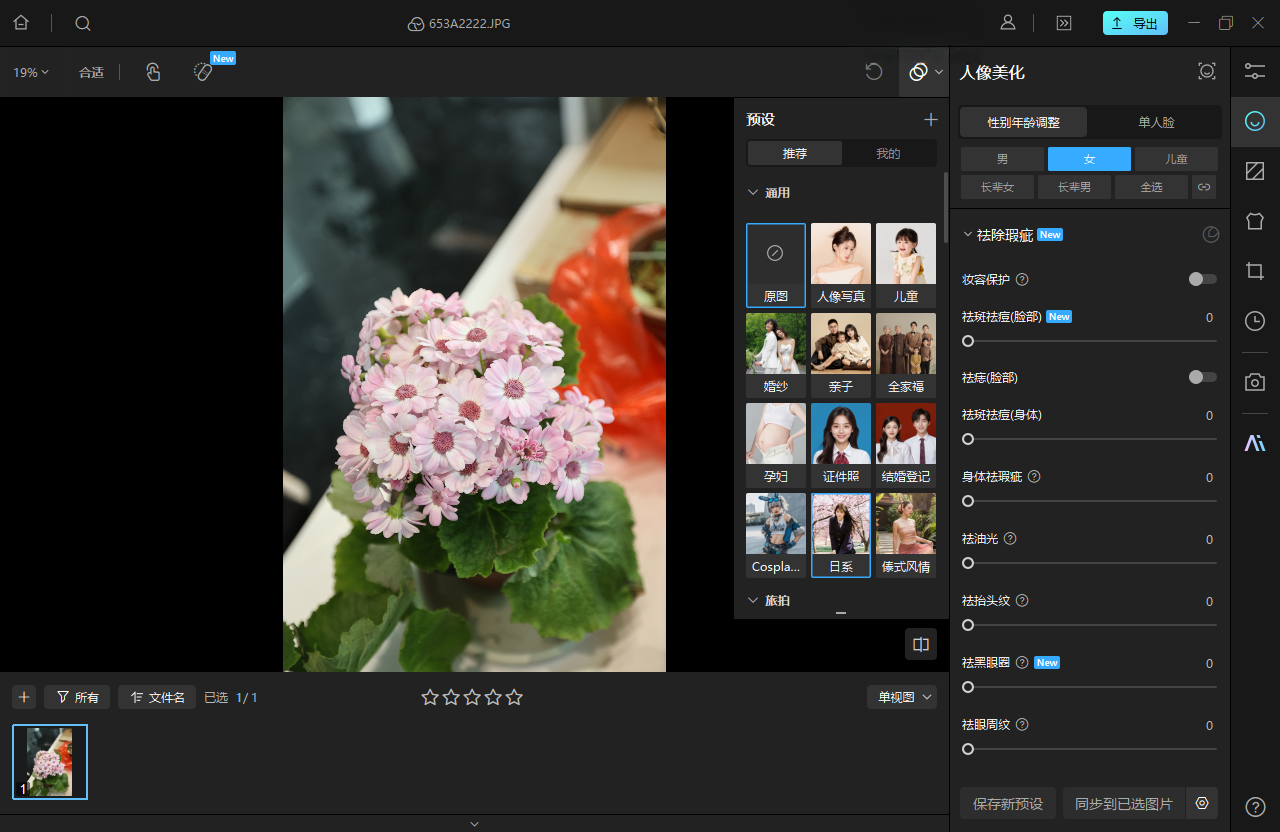Open sync settings hexagon icon
The image size is (1280, 832).
[1202, 803]
